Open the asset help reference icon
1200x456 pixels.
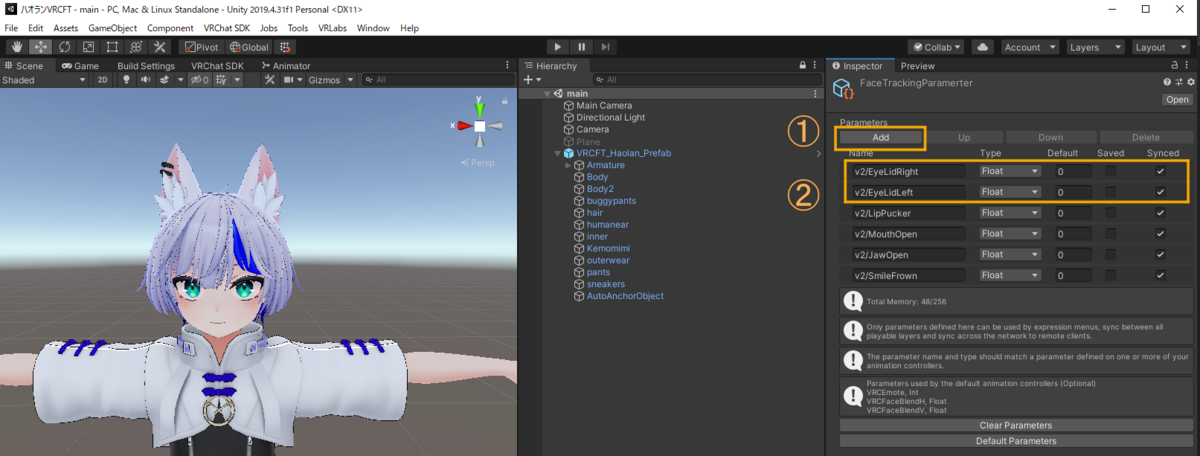coord(1167,82)
